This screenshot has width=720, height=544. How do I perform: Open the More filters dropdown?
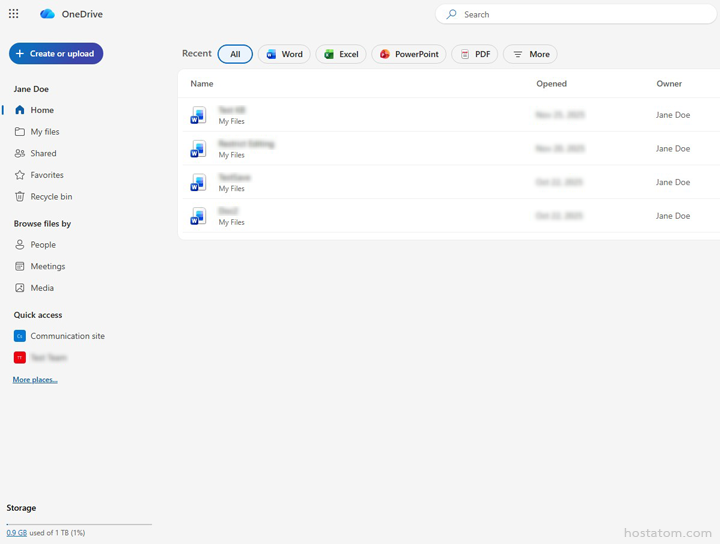click(x=530, y=54)
